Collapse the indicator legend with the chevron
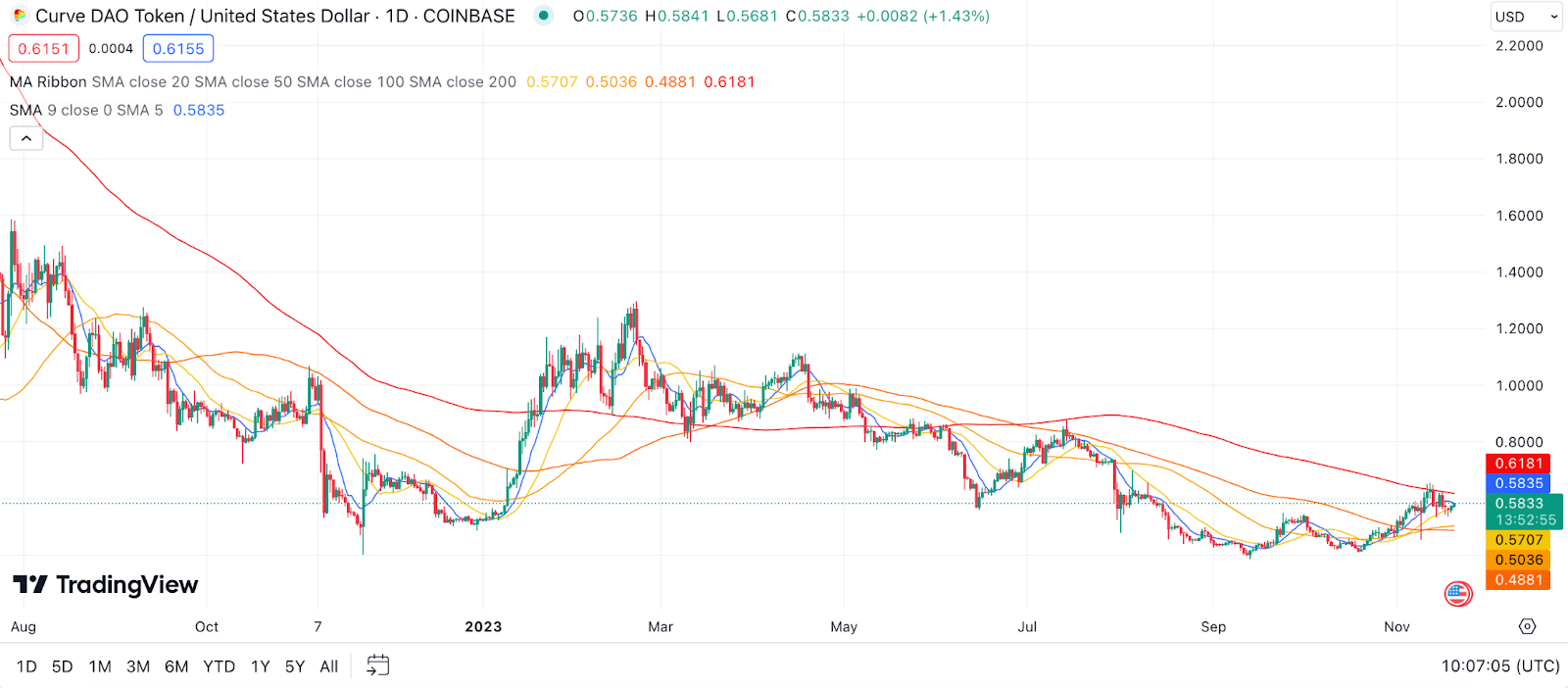1568x688 pixels. coord(26,139)
